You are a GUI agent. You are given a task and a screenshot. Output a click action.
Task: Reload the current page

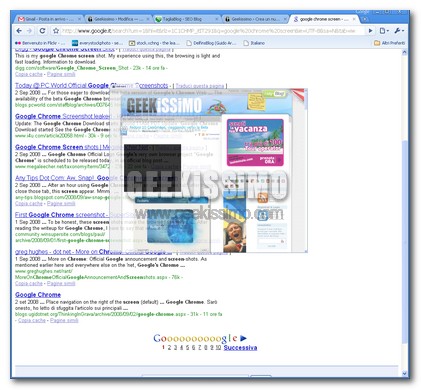(42, 31)
